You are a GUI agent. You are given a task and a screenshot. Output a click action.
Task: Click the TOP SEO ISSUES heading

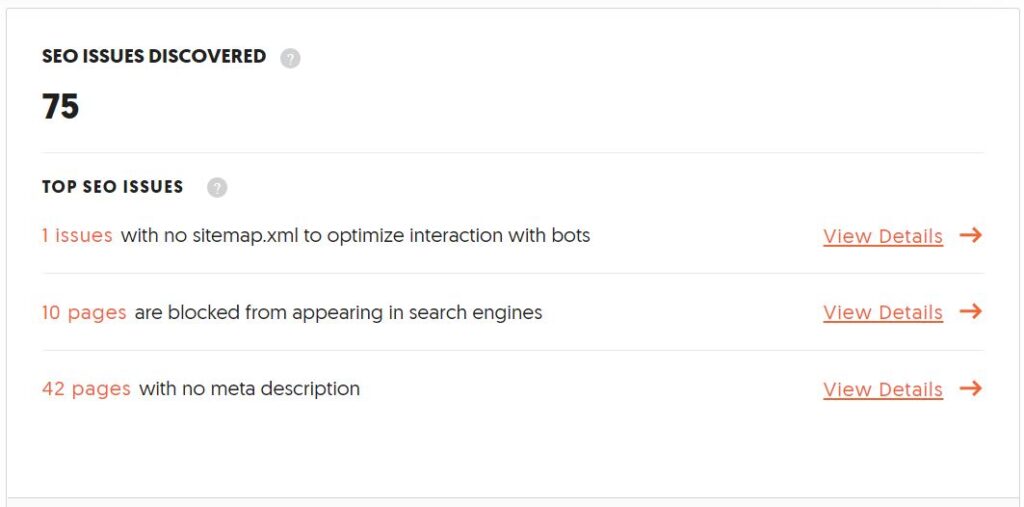pos(112,187)
